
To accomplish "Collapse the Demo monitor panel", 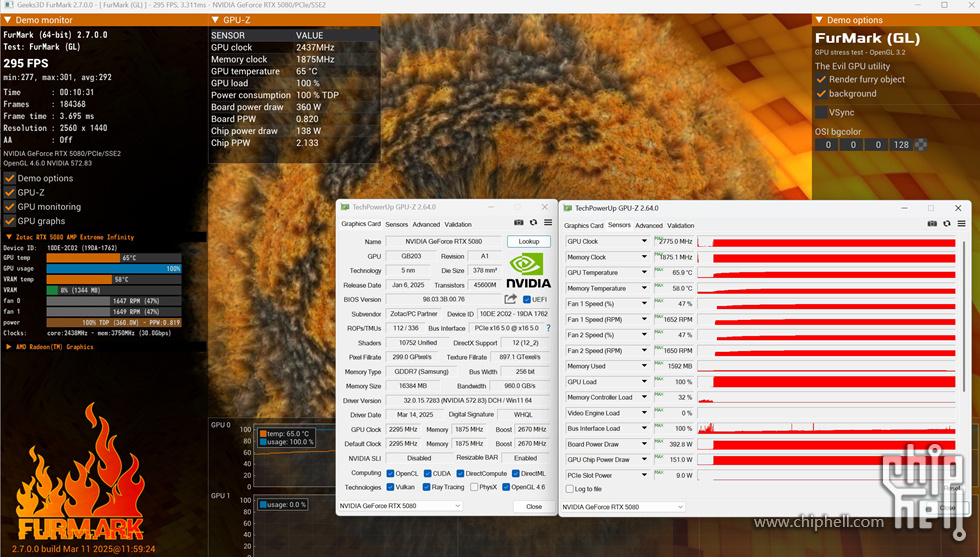I will coord(8,20).
